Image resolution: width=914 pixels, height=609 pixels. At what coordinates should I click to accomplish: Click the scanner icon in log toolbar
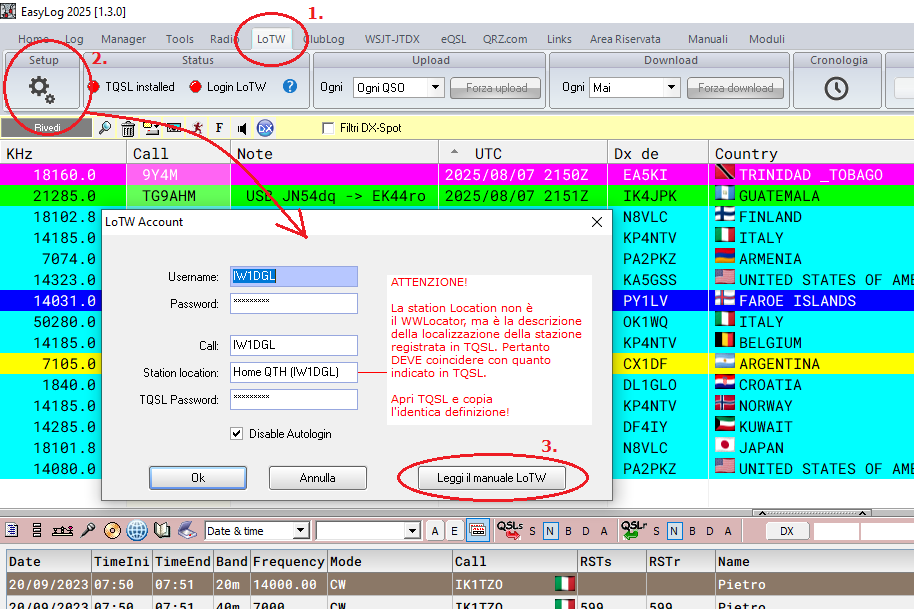point(188,530)
